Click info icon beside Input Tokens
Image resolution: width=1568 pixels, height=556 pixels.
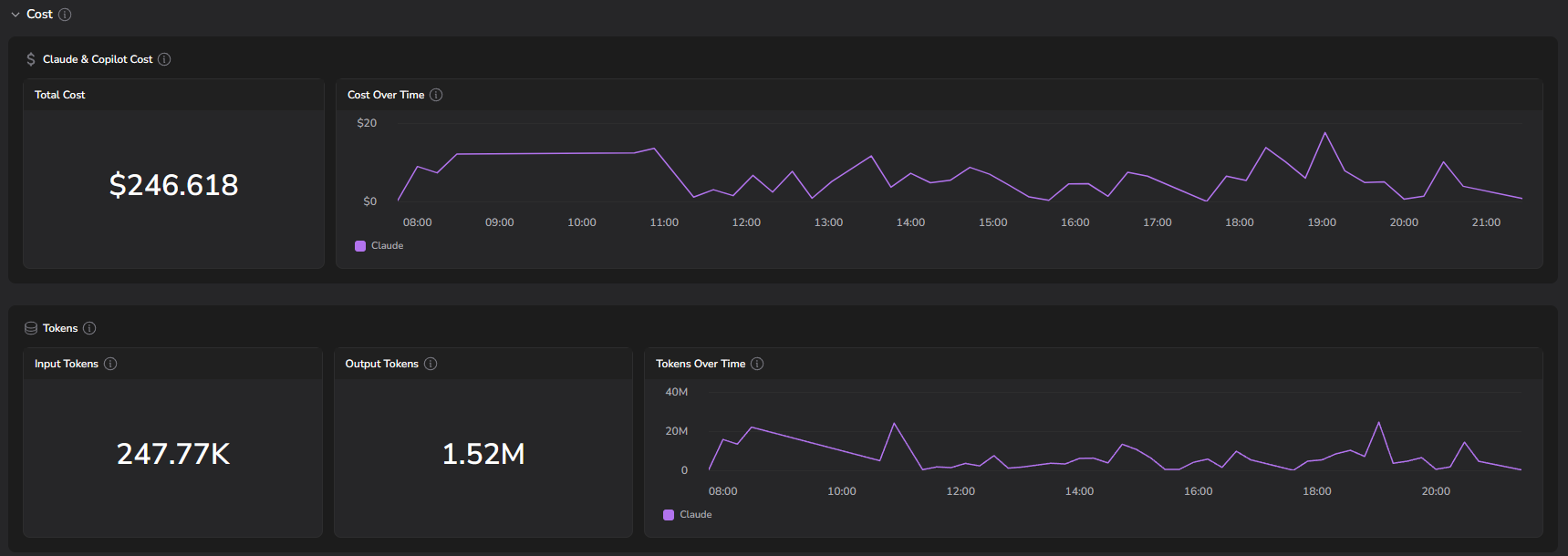[110, 364]
